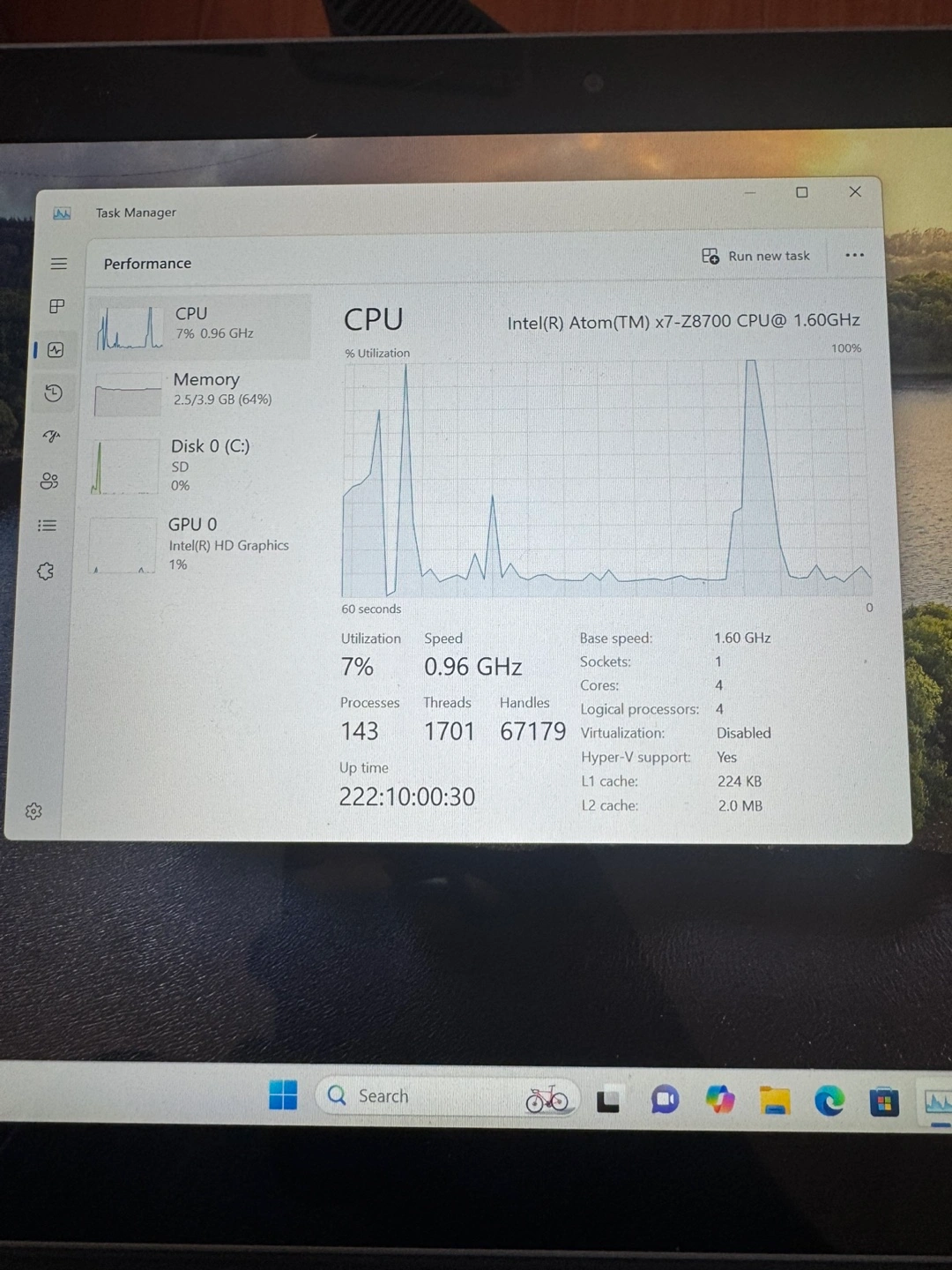Open the Details page list icon
This screenshot has height=1270, width=952.
48,526
